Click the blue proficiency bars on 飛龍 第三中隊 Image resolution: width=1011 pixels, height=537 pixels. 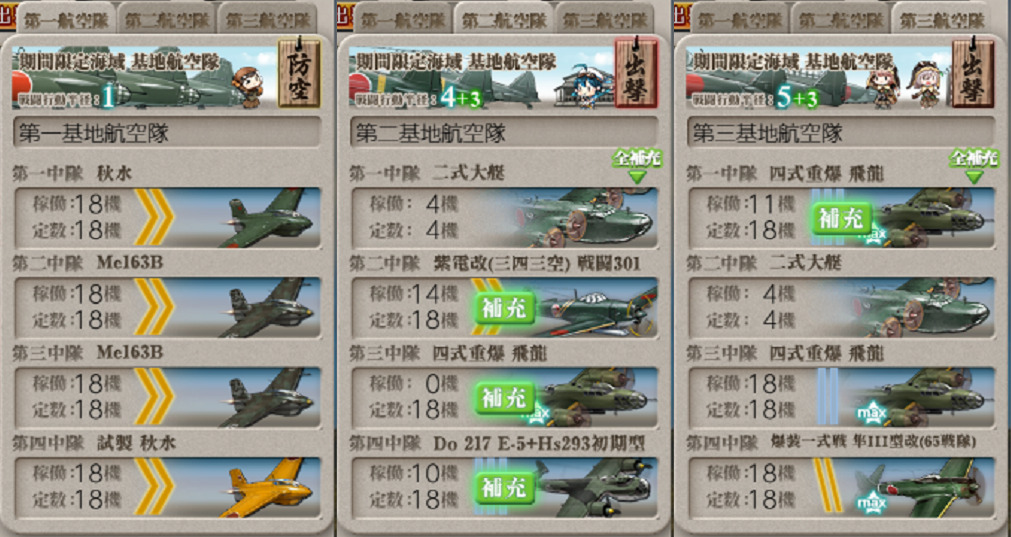(x=827, y=398)
